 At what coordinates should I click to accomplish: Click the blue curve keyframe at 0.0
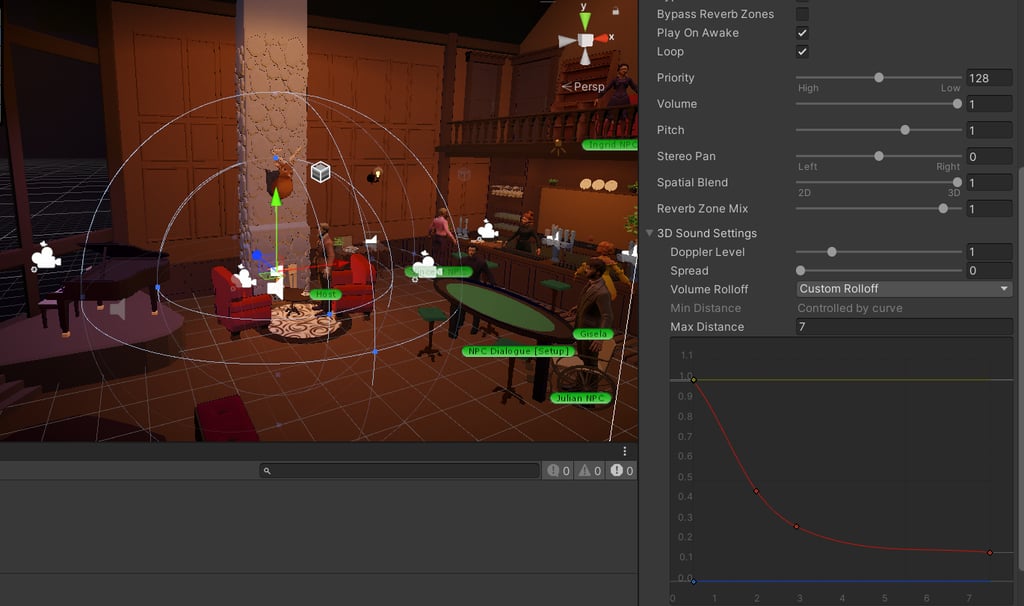pyautogui.click(x=694, y=581)
